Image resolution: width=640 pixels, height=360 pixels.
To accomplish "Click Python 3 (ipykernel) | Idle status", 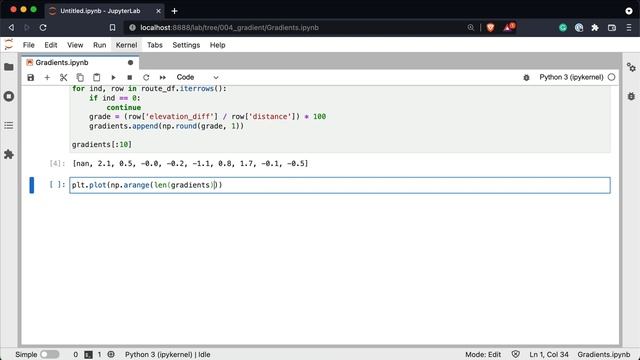I will 168,354.
